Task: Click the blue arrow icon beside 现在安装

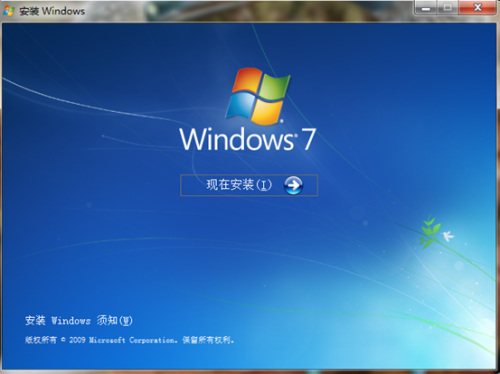Action: [293, 185]
